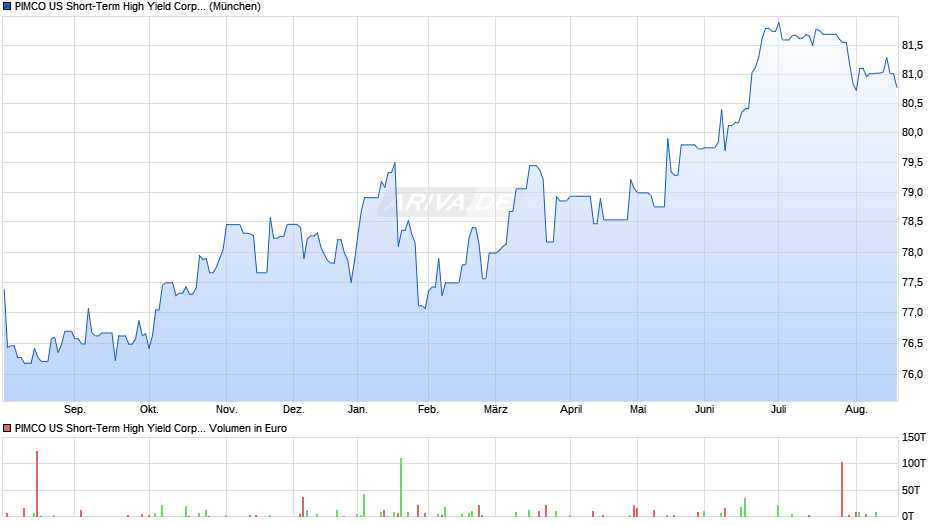Image resolution: width=940 pixels, height=526 pixels.
Task: Click the 'April' month label
Action: [571, 410]
